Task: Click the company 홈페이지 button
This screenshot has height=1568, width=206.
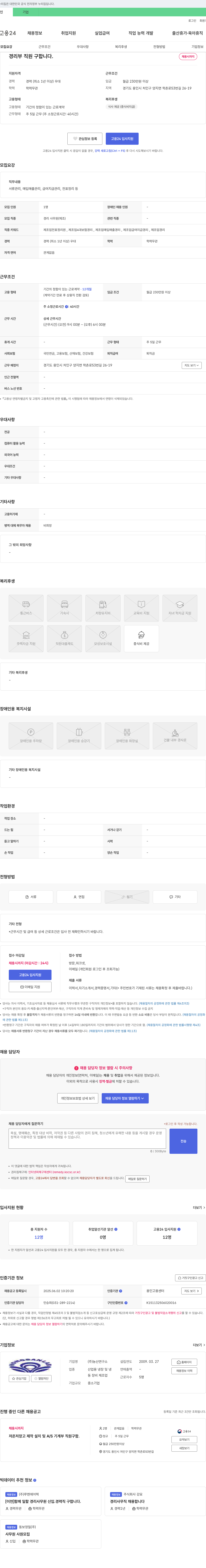Action: click(x=184, y=1362)
